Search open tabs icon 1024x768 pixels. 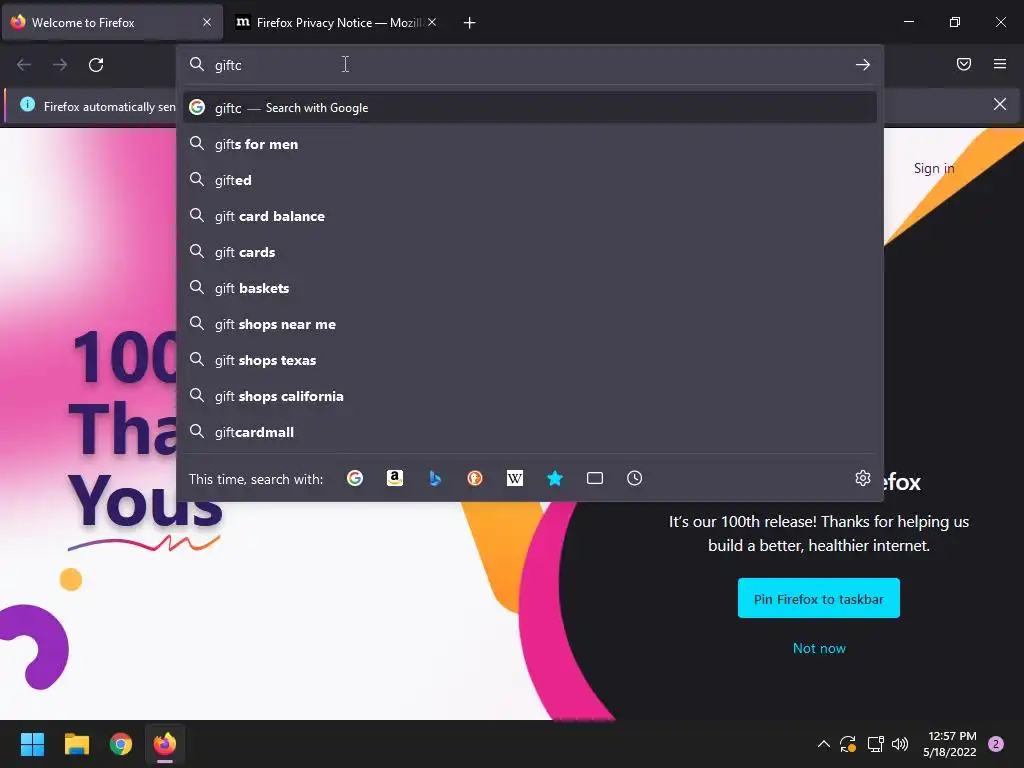click(x=595, y=479)
